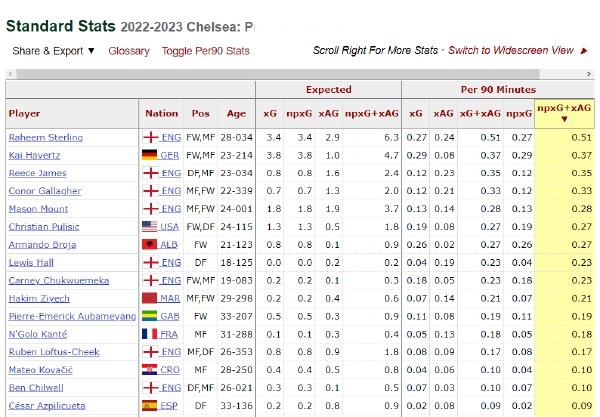The width and height of the screenshot is (600, 417).
Task: Open Conor Gallagher player page
Action: [45, 191]
